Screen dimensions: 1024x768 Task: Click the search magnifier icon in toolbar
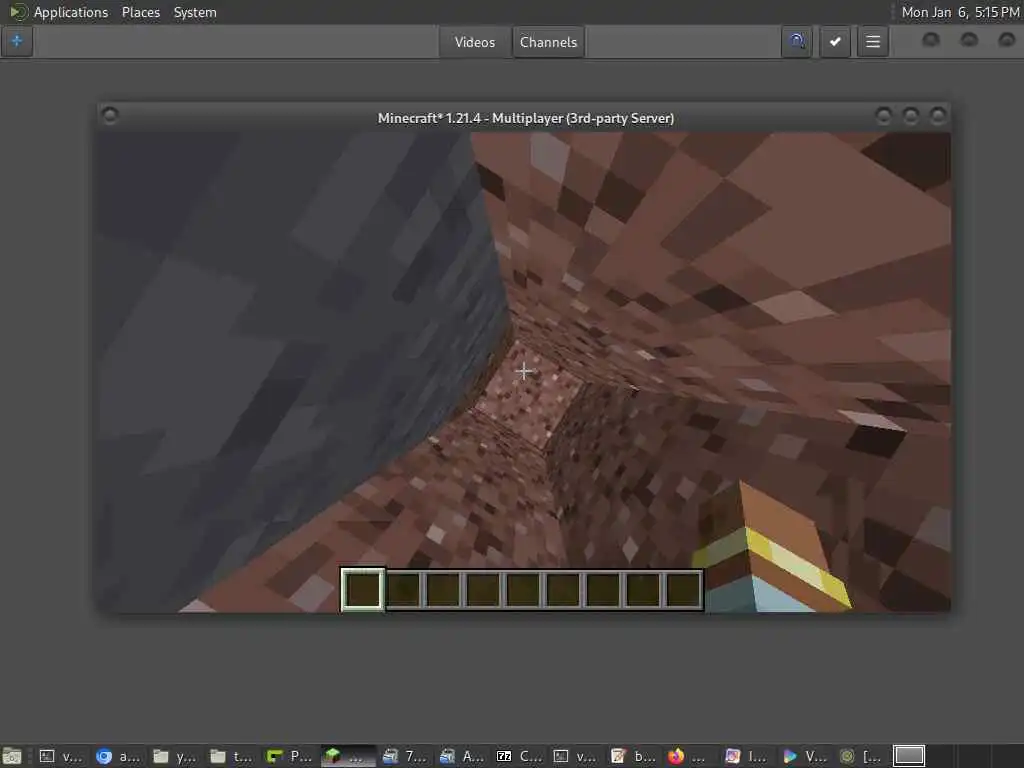(797, 42)
